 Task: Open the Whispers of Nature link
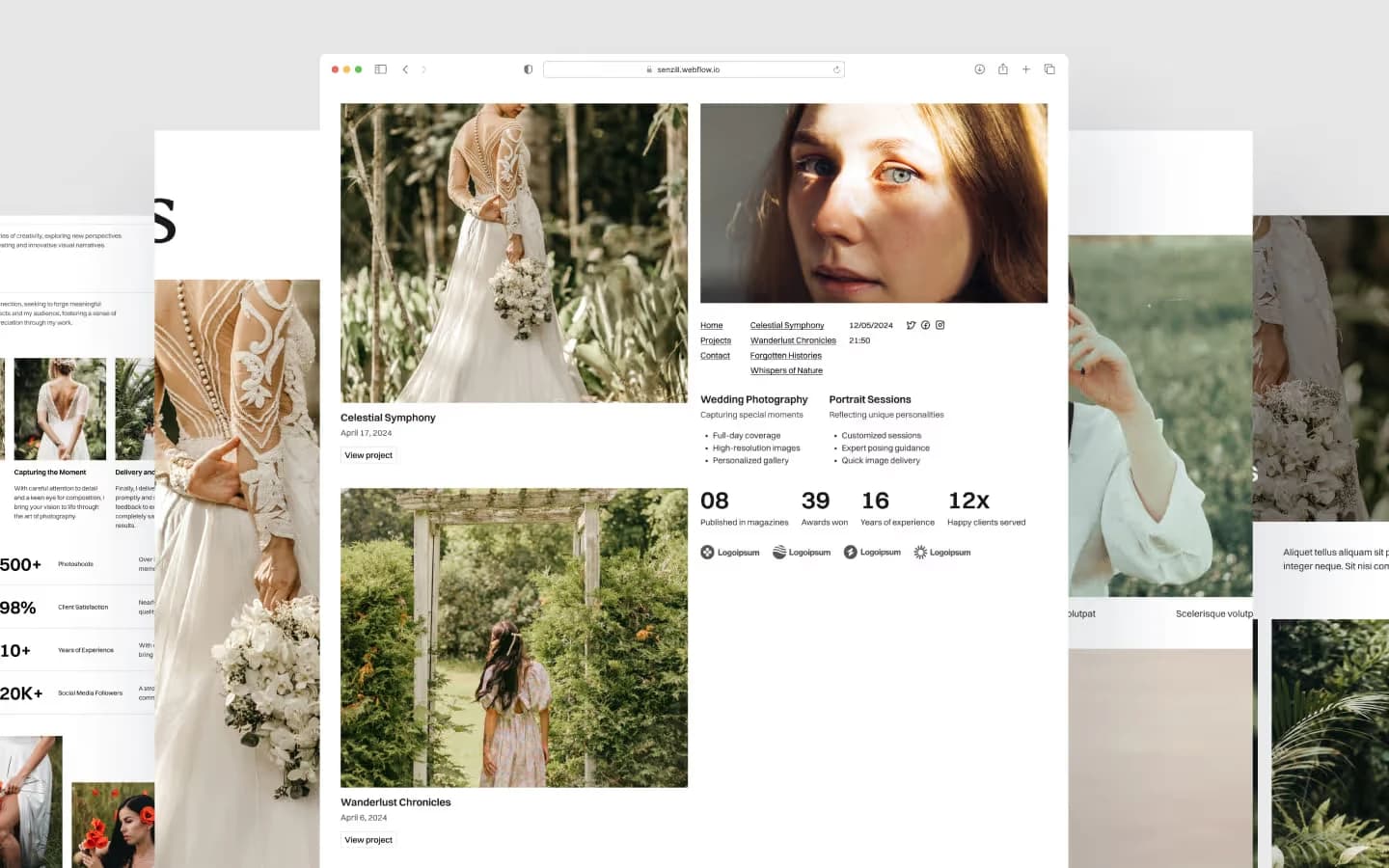(786, 370)
